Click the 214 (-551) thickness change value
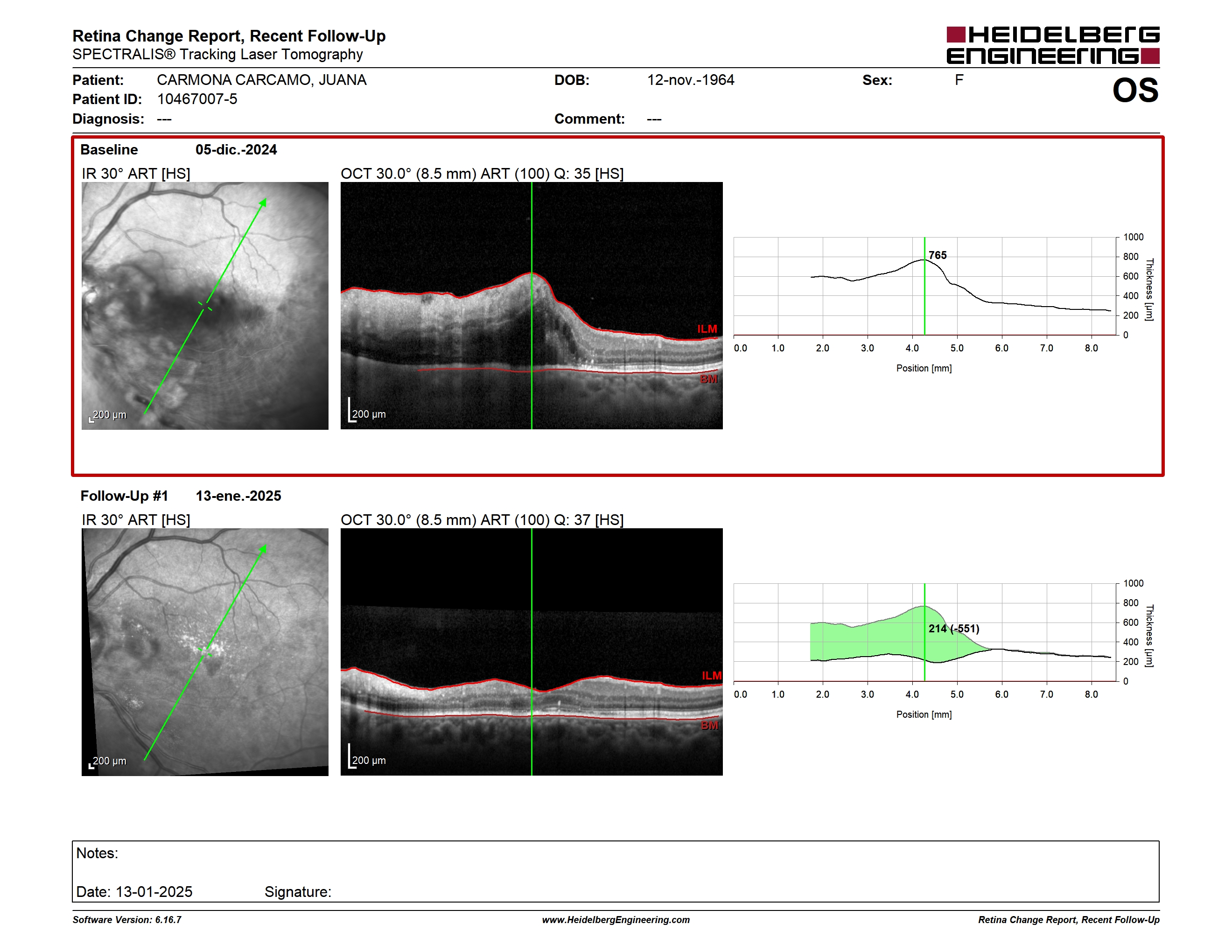This screenshot has width=1232, height=952. point(954,628)
